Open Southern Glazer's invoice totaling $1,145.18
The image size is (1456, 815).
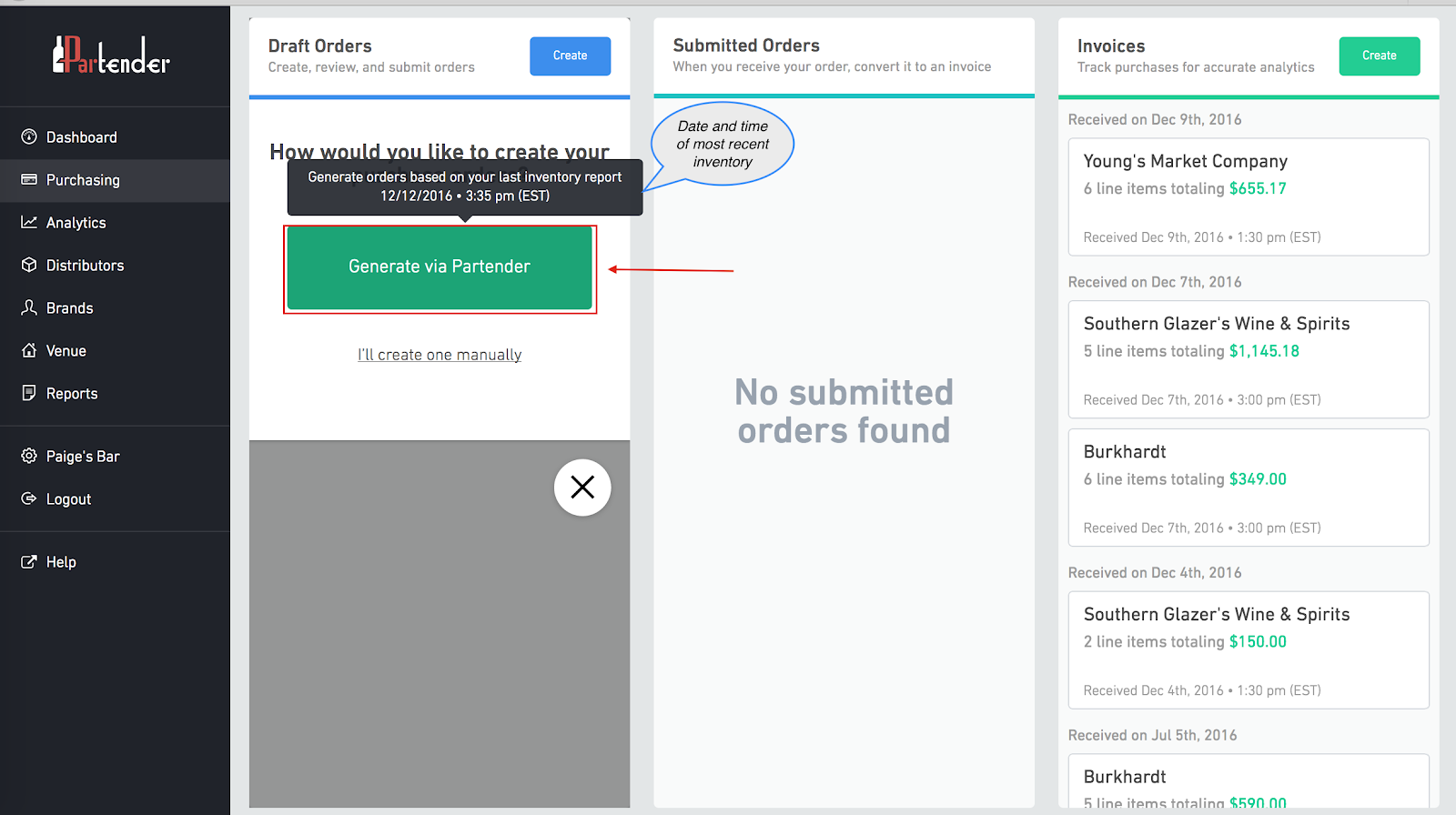coord(1249,359)
